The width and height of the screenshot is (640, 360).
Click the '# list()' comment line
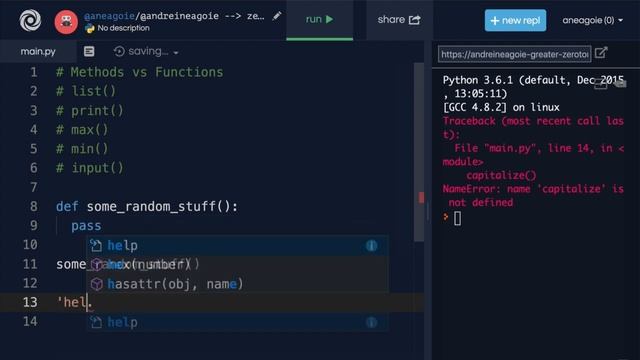86,91
